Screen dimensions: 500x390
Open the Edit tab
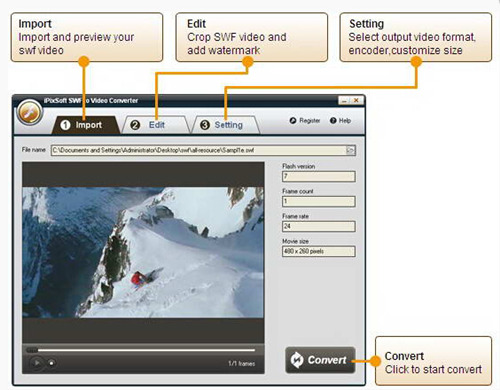pos(155,125)
